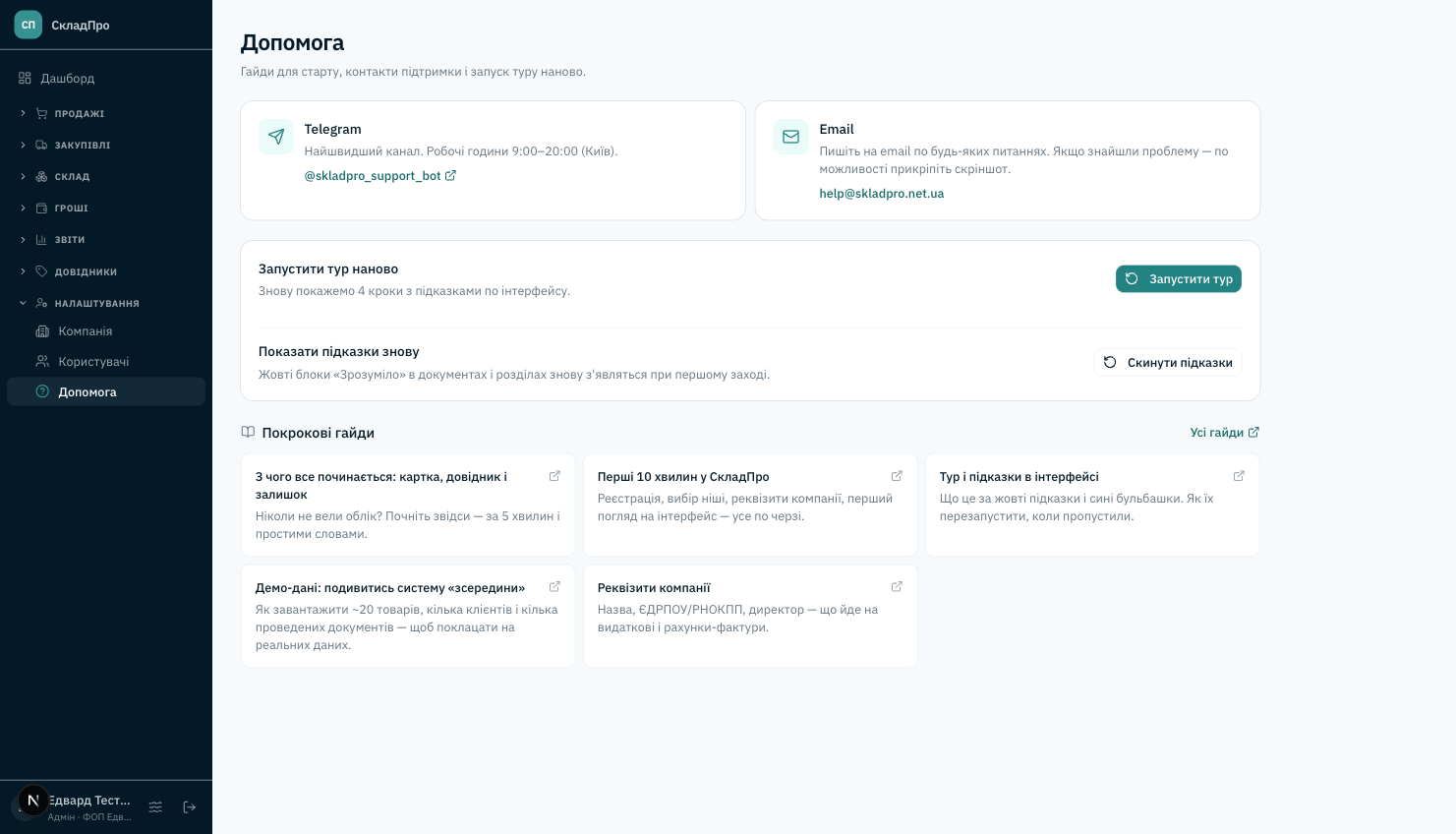Click external link icon on 'Реквізити компанії' card

pos(897,587)
